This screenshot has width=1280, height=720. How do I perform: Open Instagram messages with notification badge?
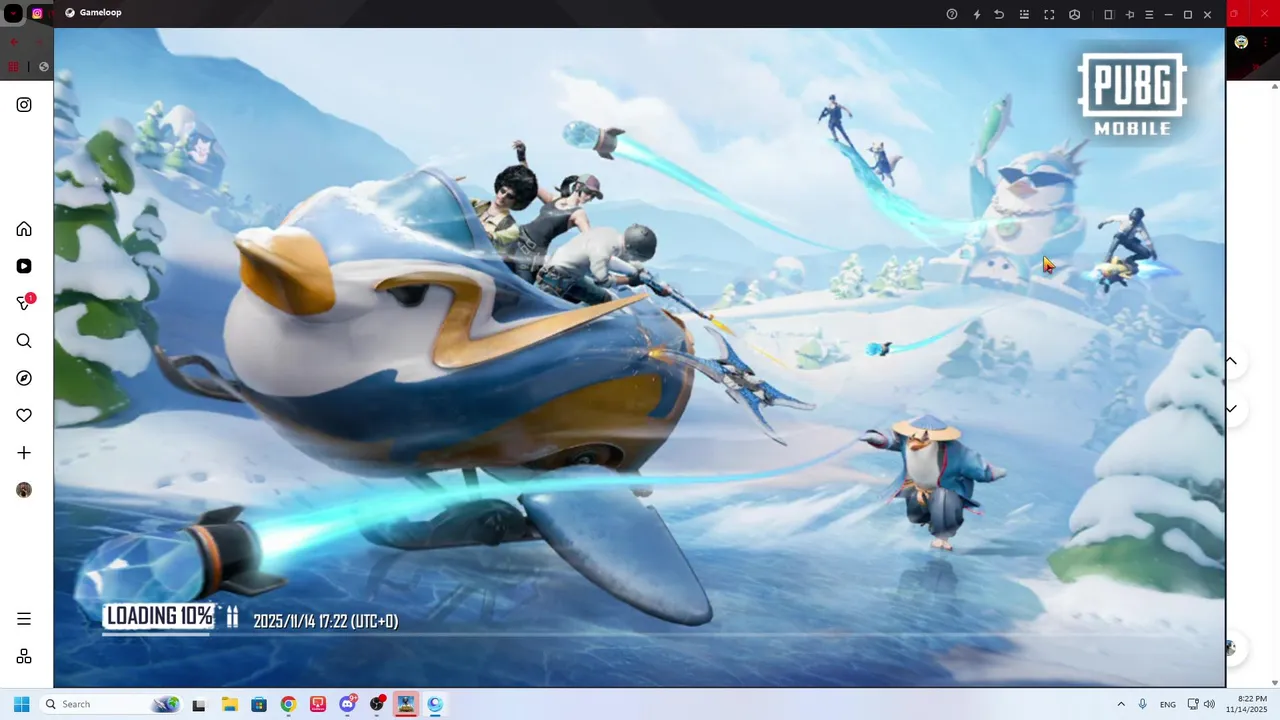tap(24, 303)
